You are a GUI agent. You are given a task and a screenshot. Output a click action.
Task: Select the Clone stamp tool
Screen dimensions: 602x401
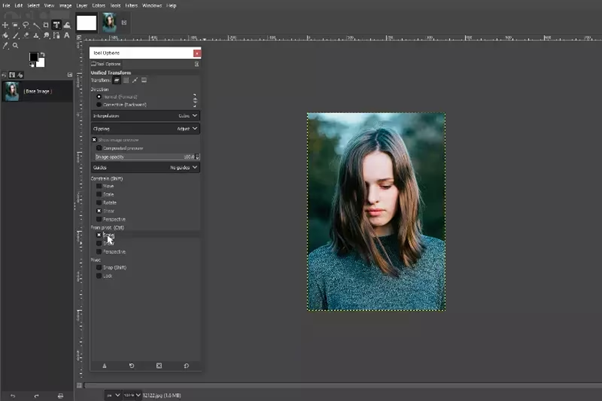point(36,35)
